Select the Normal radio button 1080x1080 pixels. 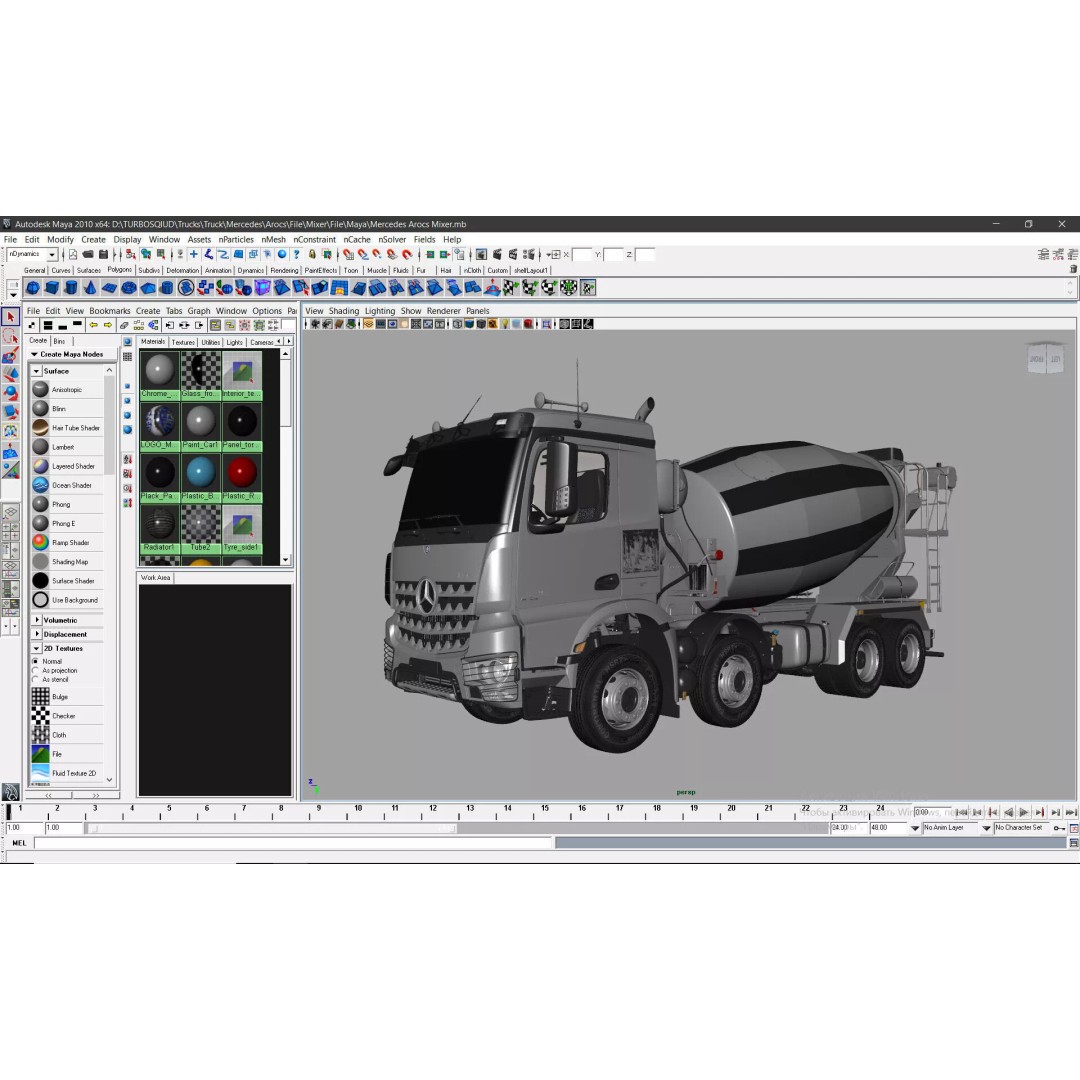point(35,661)
